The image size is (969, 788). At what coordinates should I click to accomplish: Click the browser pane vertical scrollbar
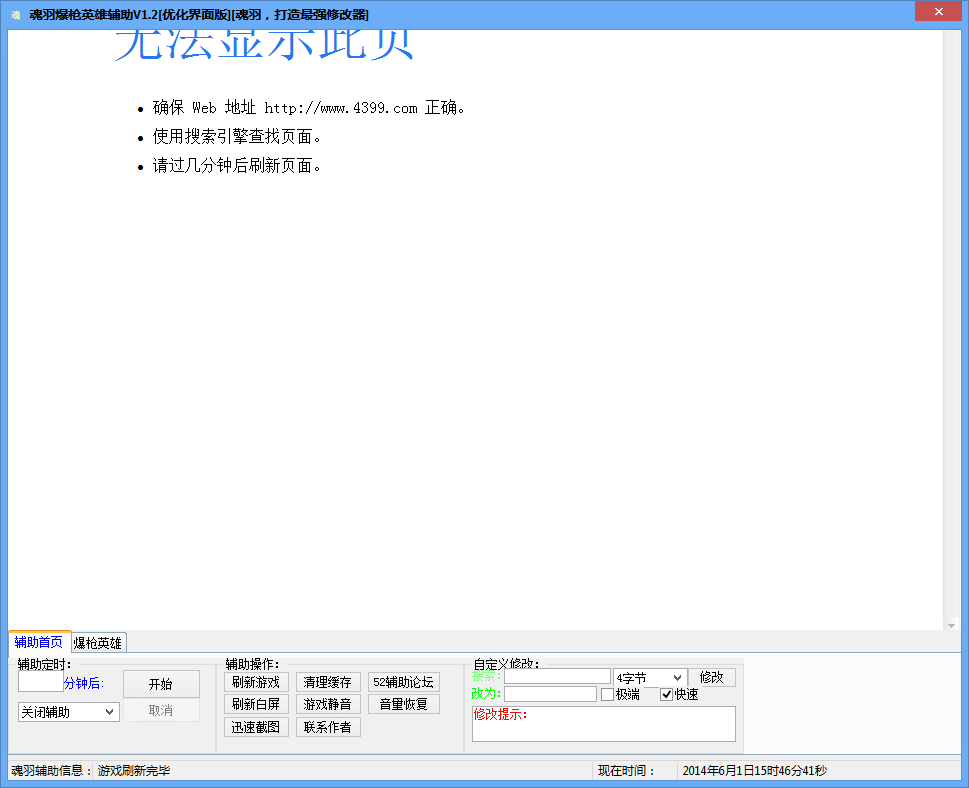[x=951, y=330]
